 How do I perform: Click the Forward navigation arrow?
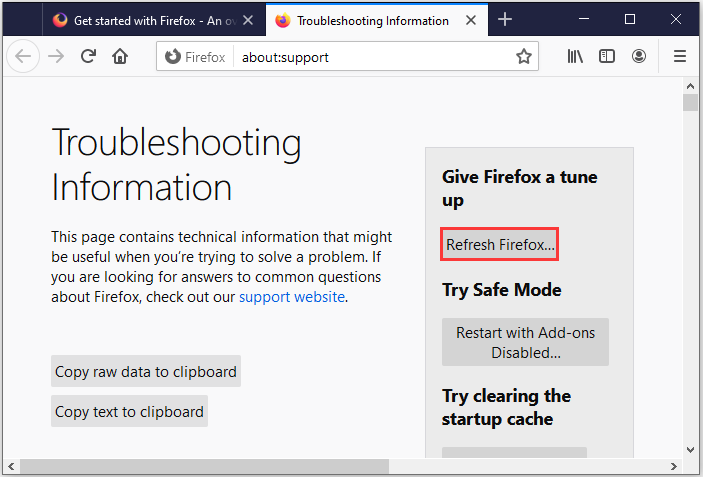56,56
